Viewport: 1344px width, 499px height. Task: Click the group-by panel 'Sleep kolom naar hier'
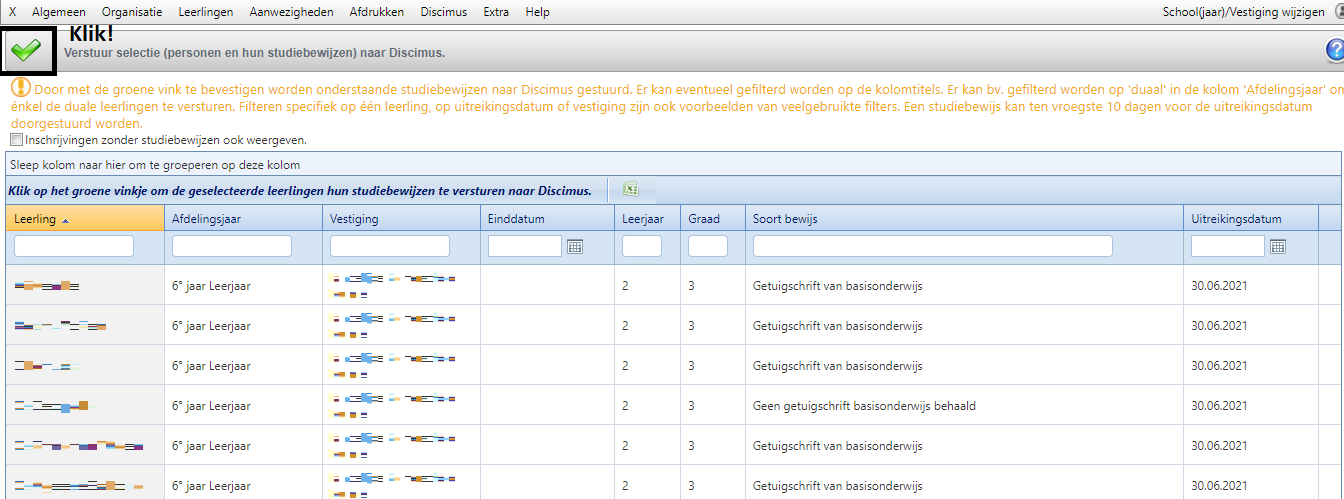672,164
